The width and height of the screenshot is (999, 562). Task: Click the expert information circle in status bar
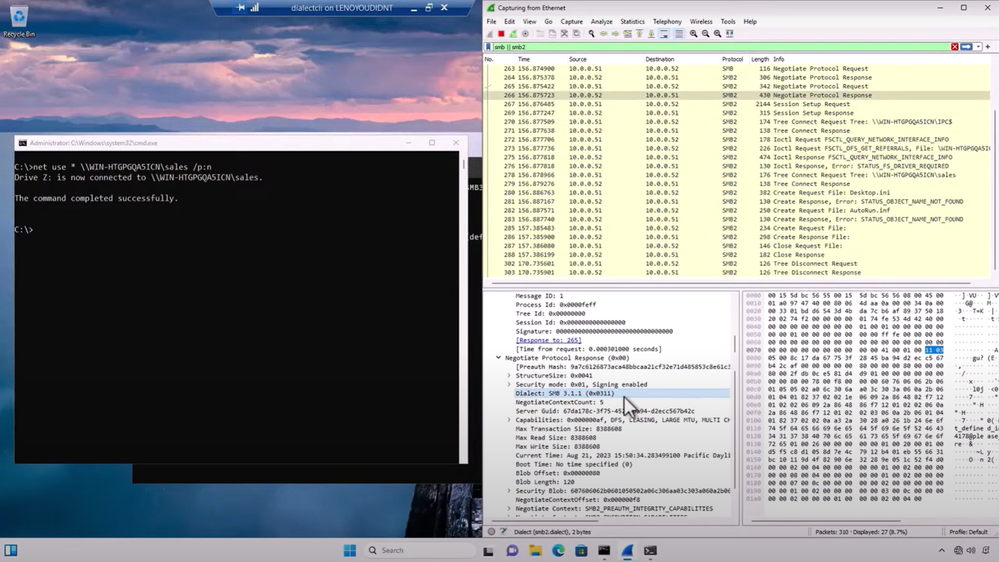[x=491, y=531]
